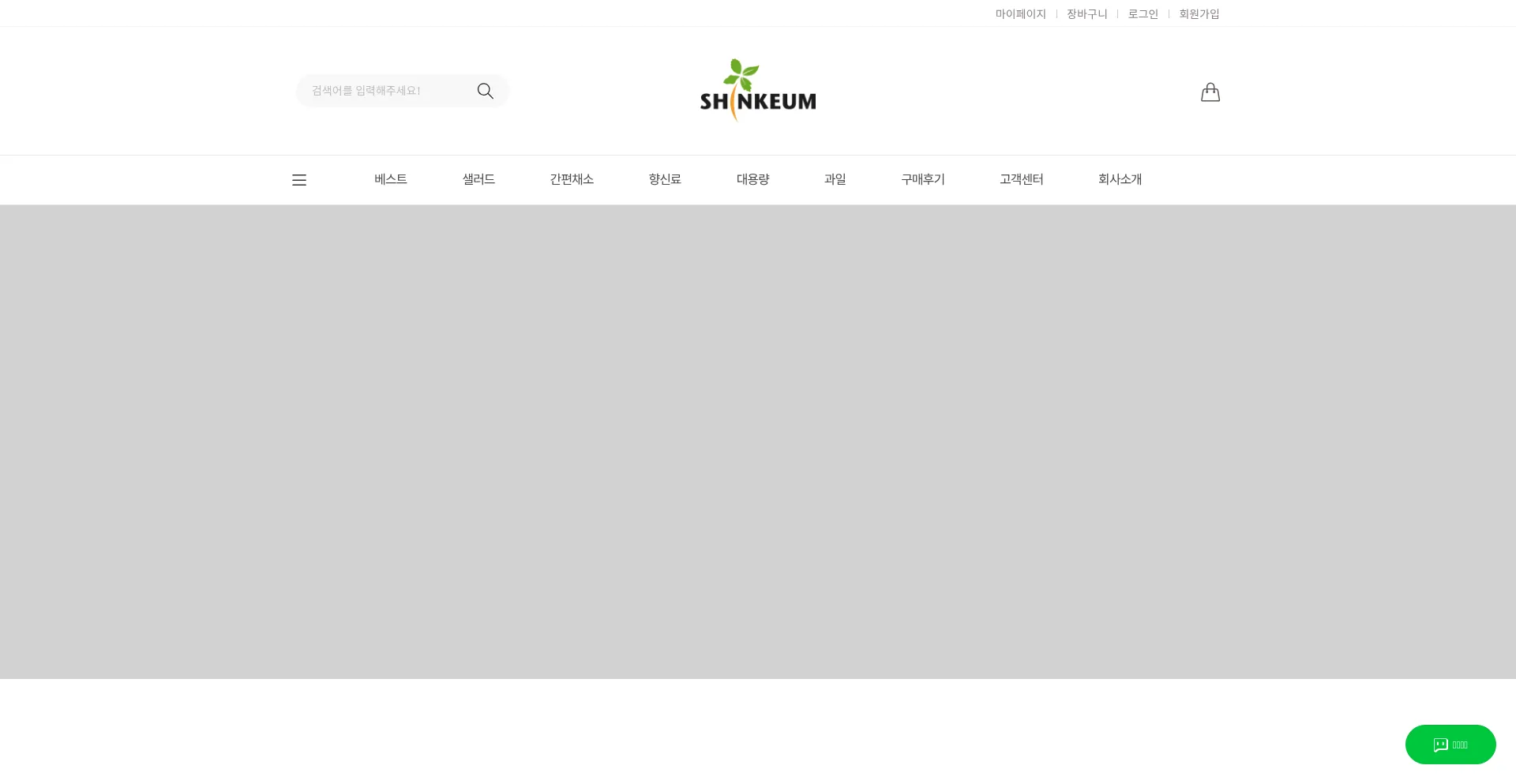Open the 대용량 category
The width and height of the screenshot is (1516, 784).
coord(752,179)
